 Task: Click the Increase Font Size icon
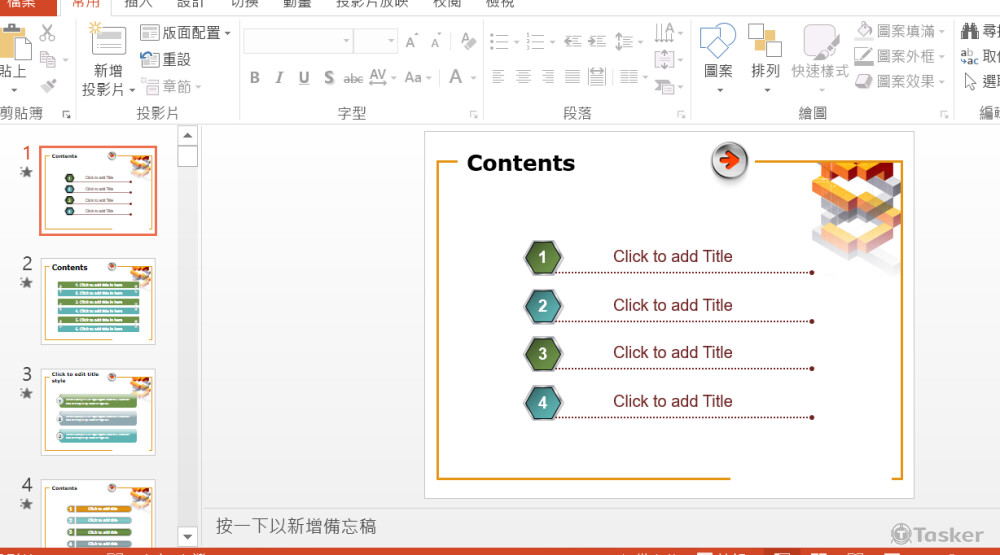[412, 41]
